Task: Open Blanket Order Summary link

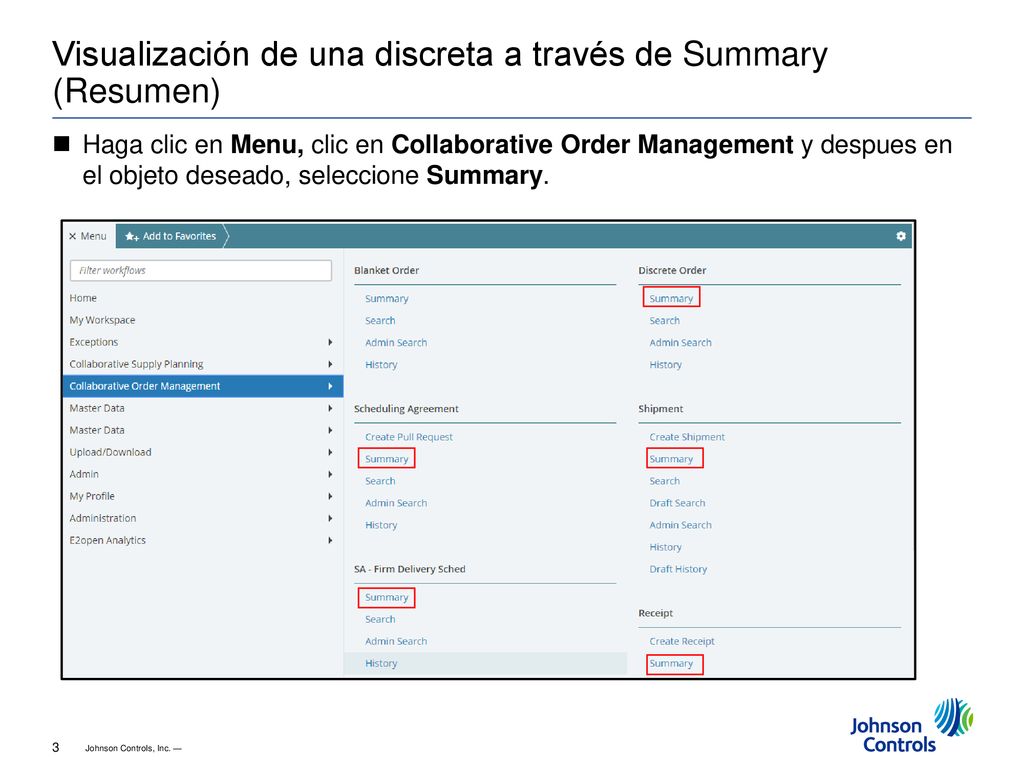Action: click(387, 298)
